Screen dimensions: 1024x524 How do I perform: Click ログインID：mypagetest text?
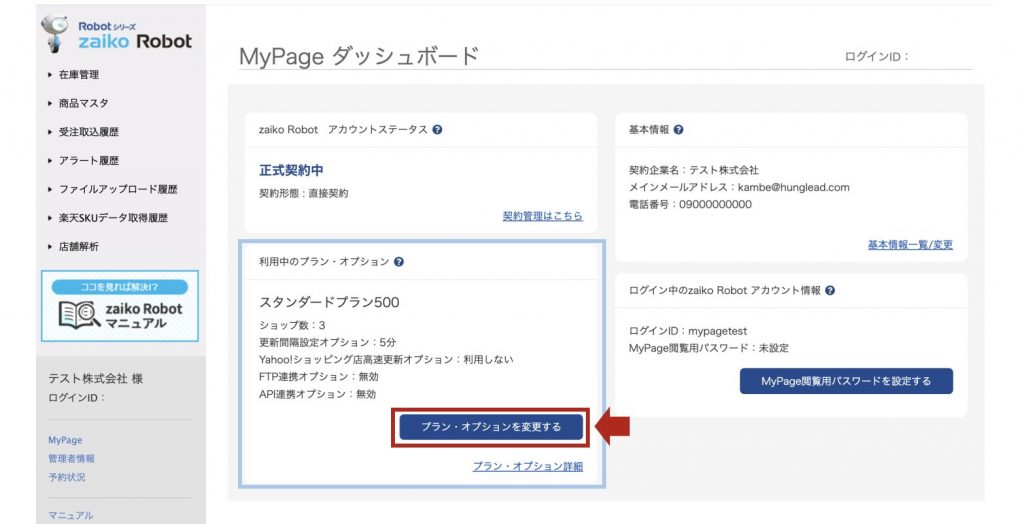(x=688, y=331)
